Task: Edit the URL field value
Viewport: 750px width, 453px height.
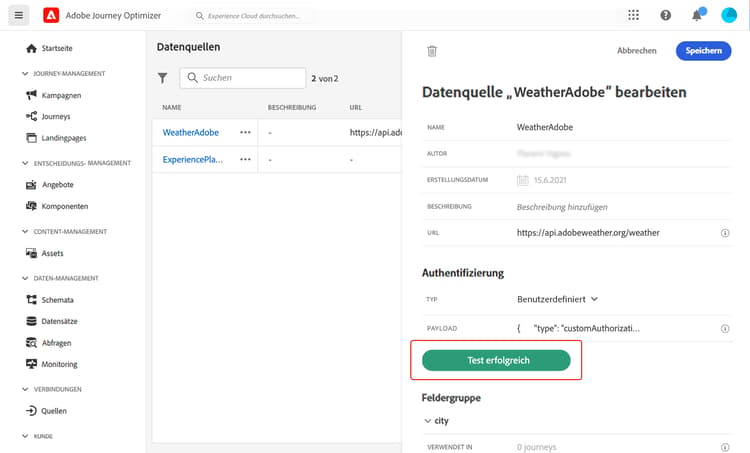Action: tap(588, 233)
